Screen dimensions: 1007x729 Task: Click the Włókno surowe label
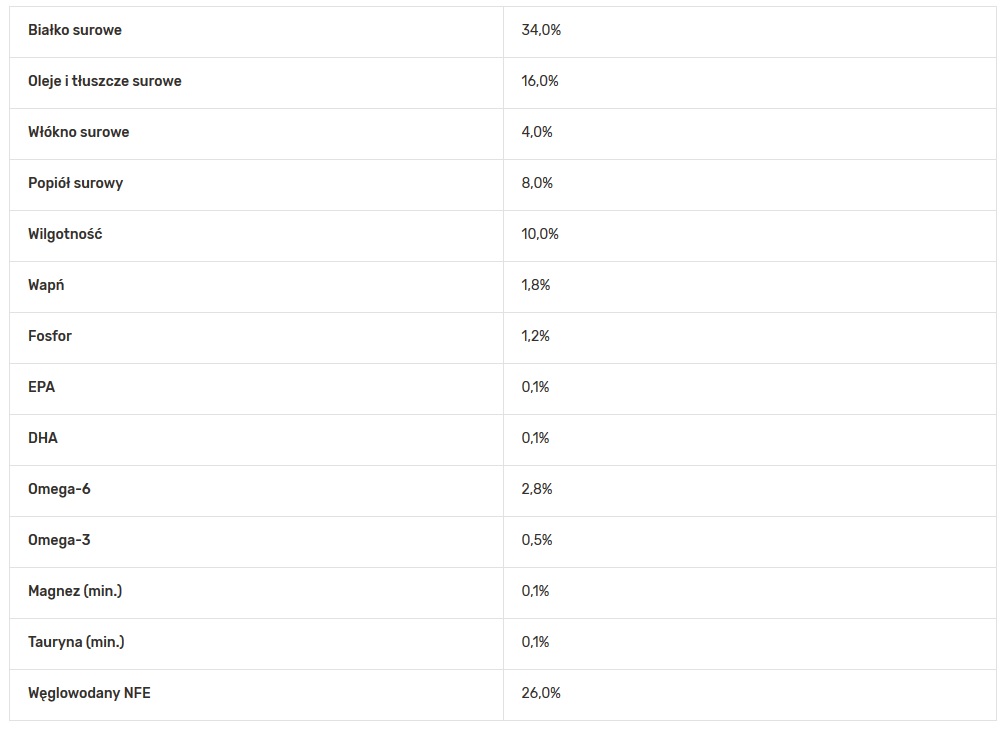(x=79, y=132)
